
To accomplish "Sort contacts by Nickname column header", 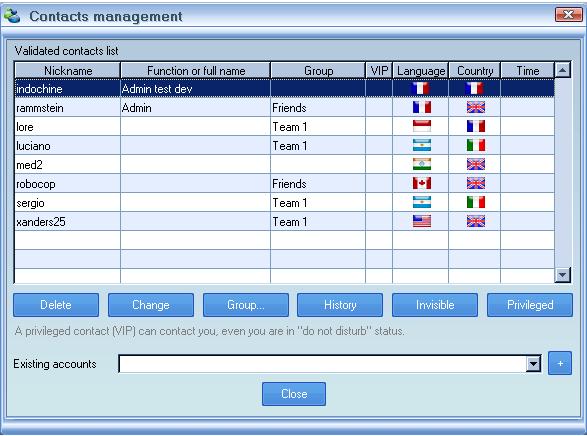I will [67, 70].
